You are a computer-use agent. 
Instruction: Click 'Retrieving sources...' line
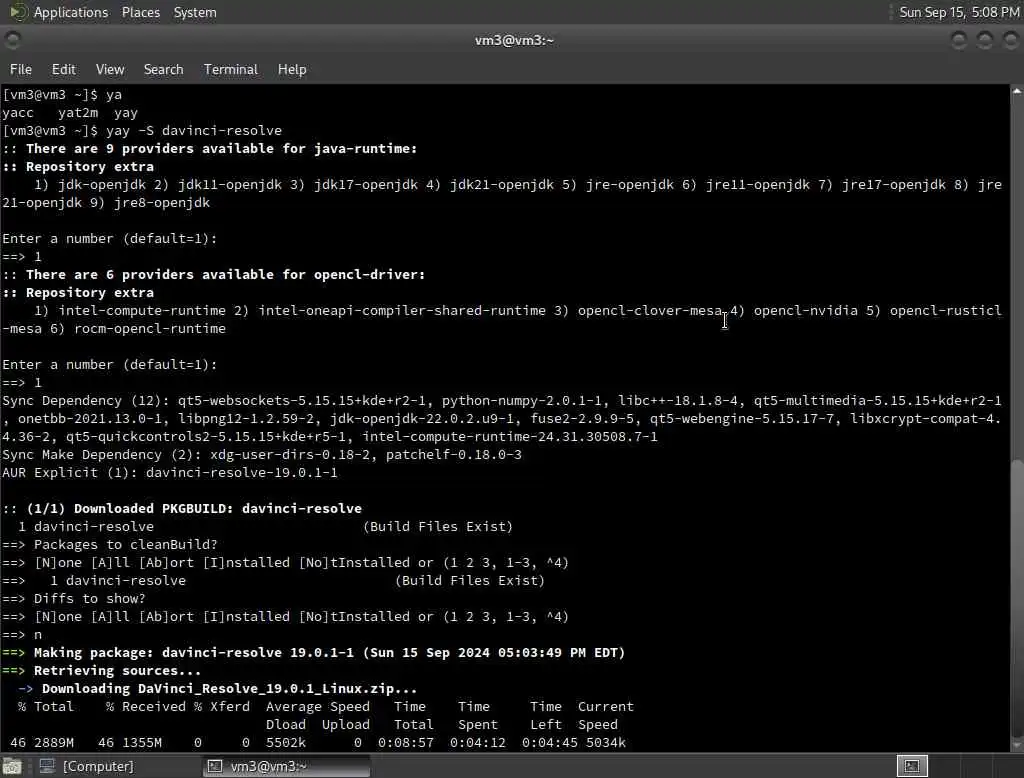pyautogui.click(x=101, y=671)
